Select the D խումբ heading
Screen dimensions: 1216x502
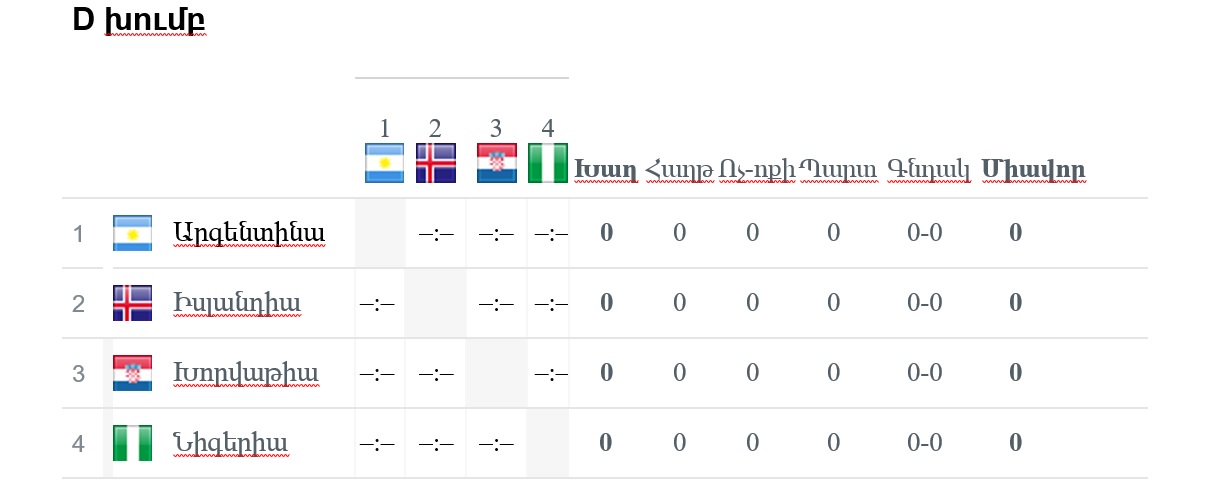point(139,20)
